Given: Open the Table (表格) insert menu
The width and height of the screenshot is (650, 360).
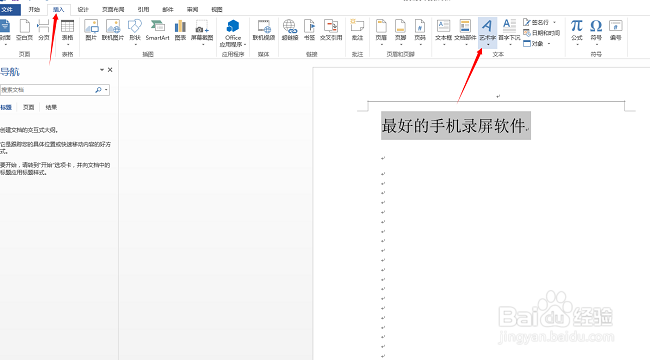Looking at the screenshot, I should [67, 32].
